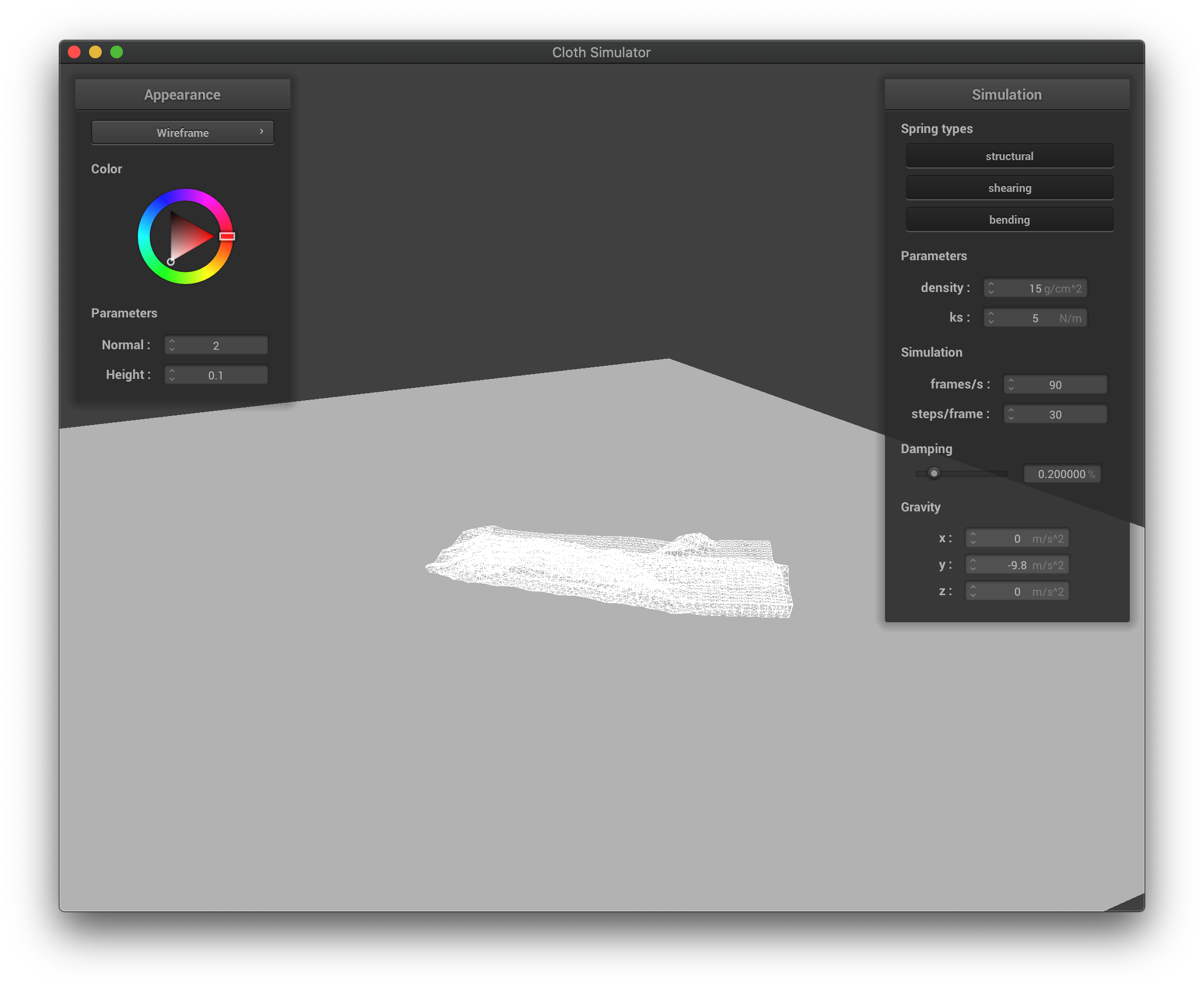Click the Damping slider knob
Image resolution: width=1204 pixels, height=990 pixels.
(934, 473)
